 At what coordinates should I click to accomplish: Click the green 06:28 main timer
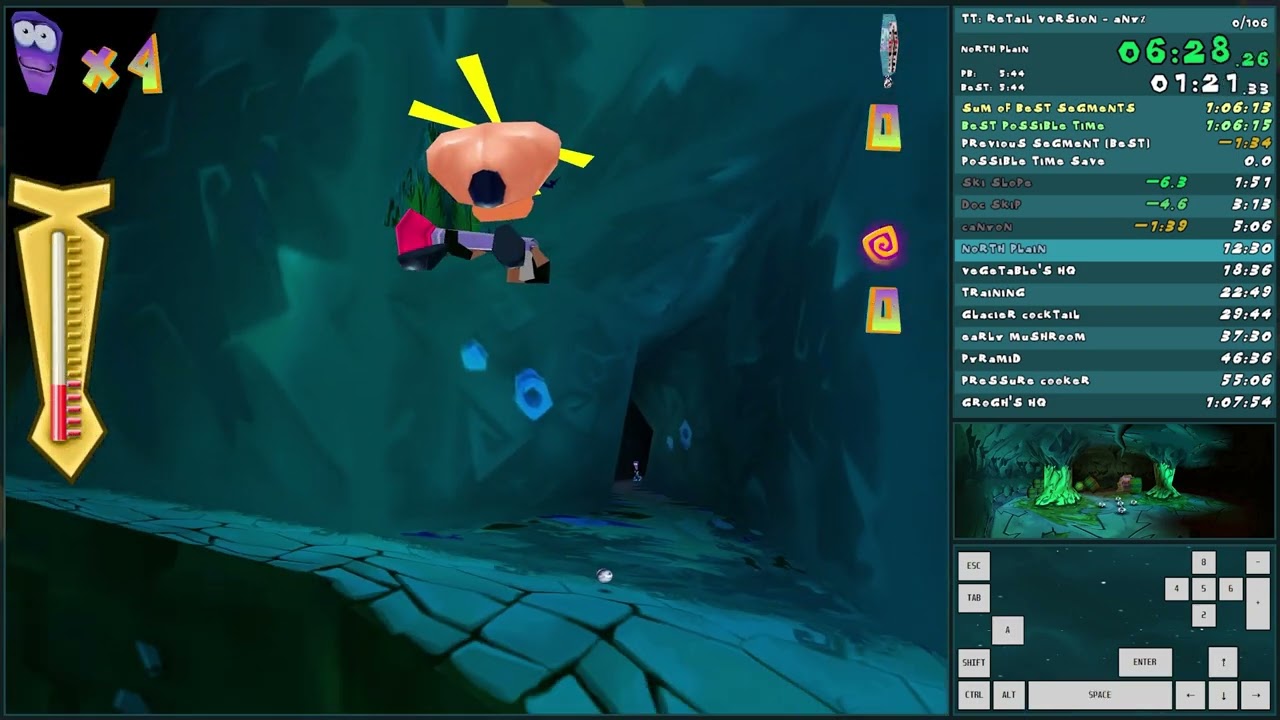click(x=1194, y=51)
